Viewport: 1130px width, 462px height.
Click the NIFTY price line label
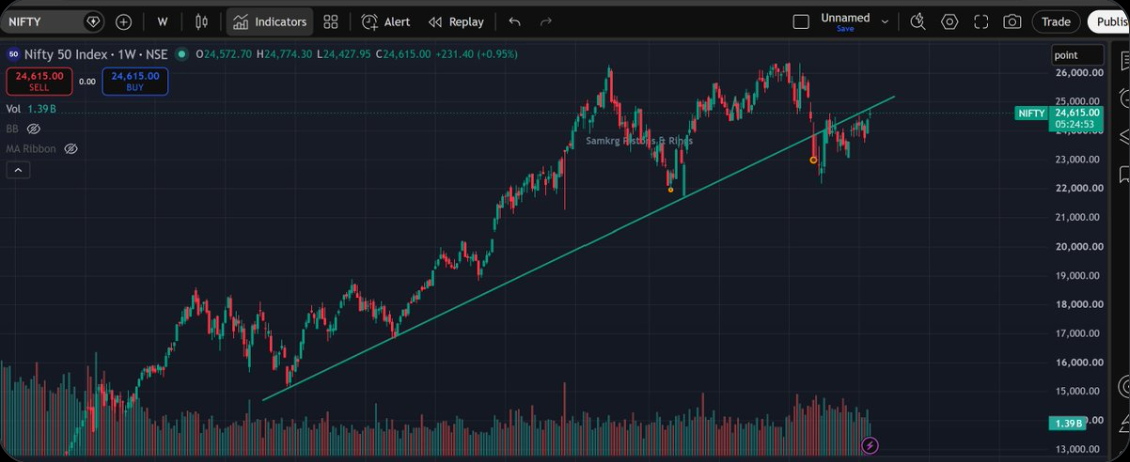1031,113
